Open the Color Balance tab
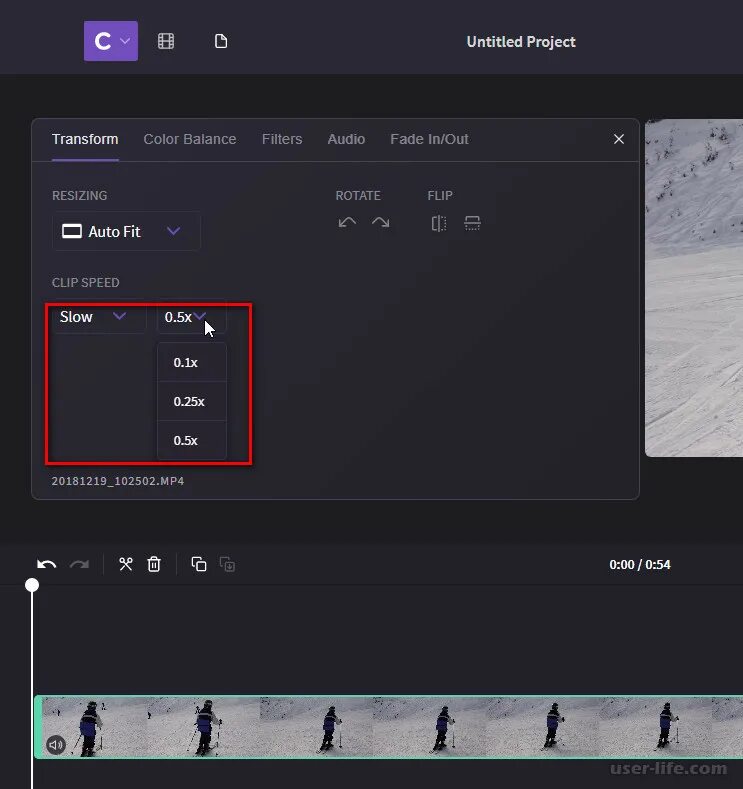743x789 pixels. 190,139
